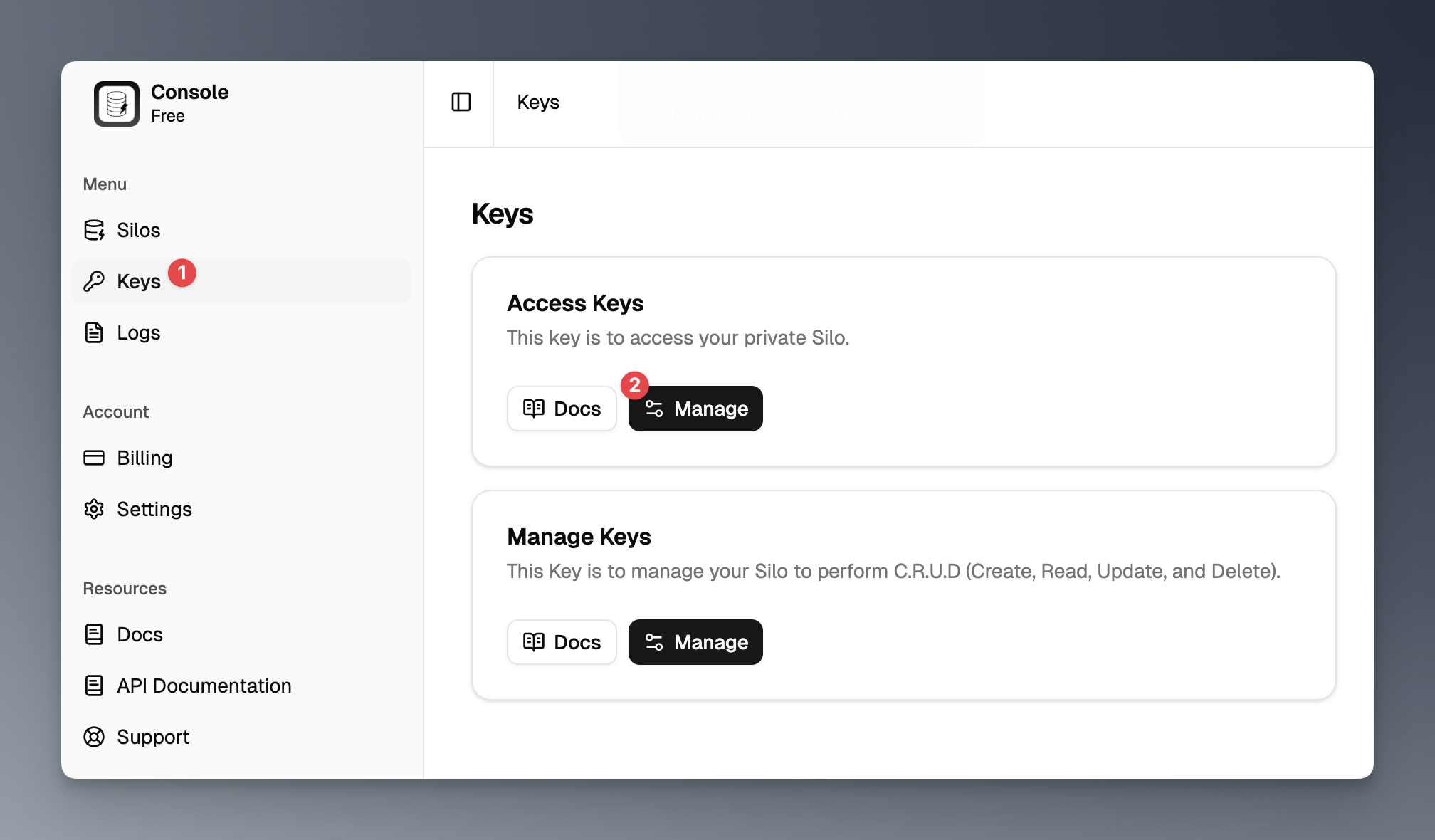
Task: Click the Support life-ring icon
Action: (94, 737)
